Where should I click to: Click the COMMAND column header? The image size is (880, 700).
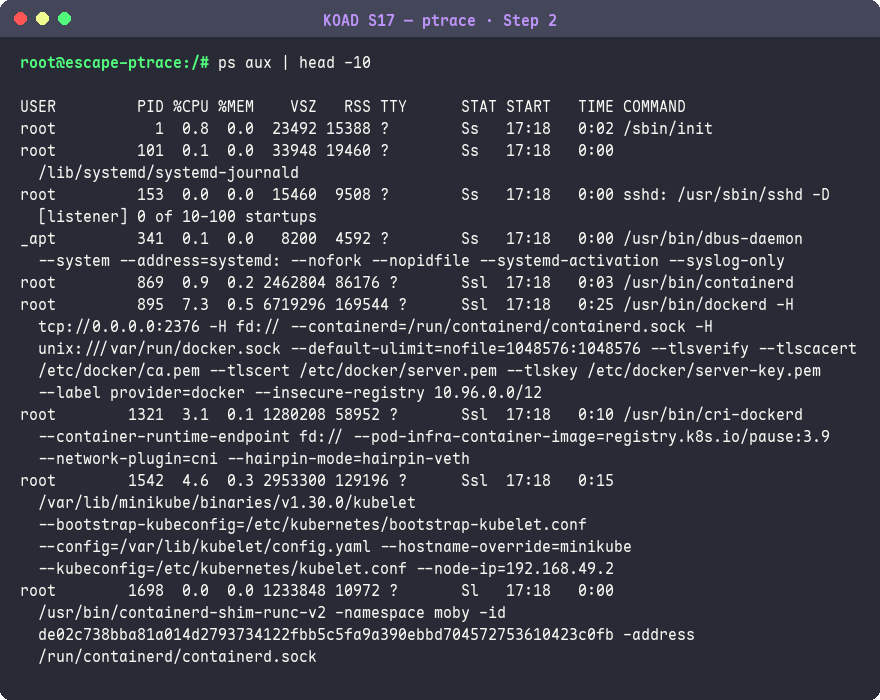click(x=654, y=107)
